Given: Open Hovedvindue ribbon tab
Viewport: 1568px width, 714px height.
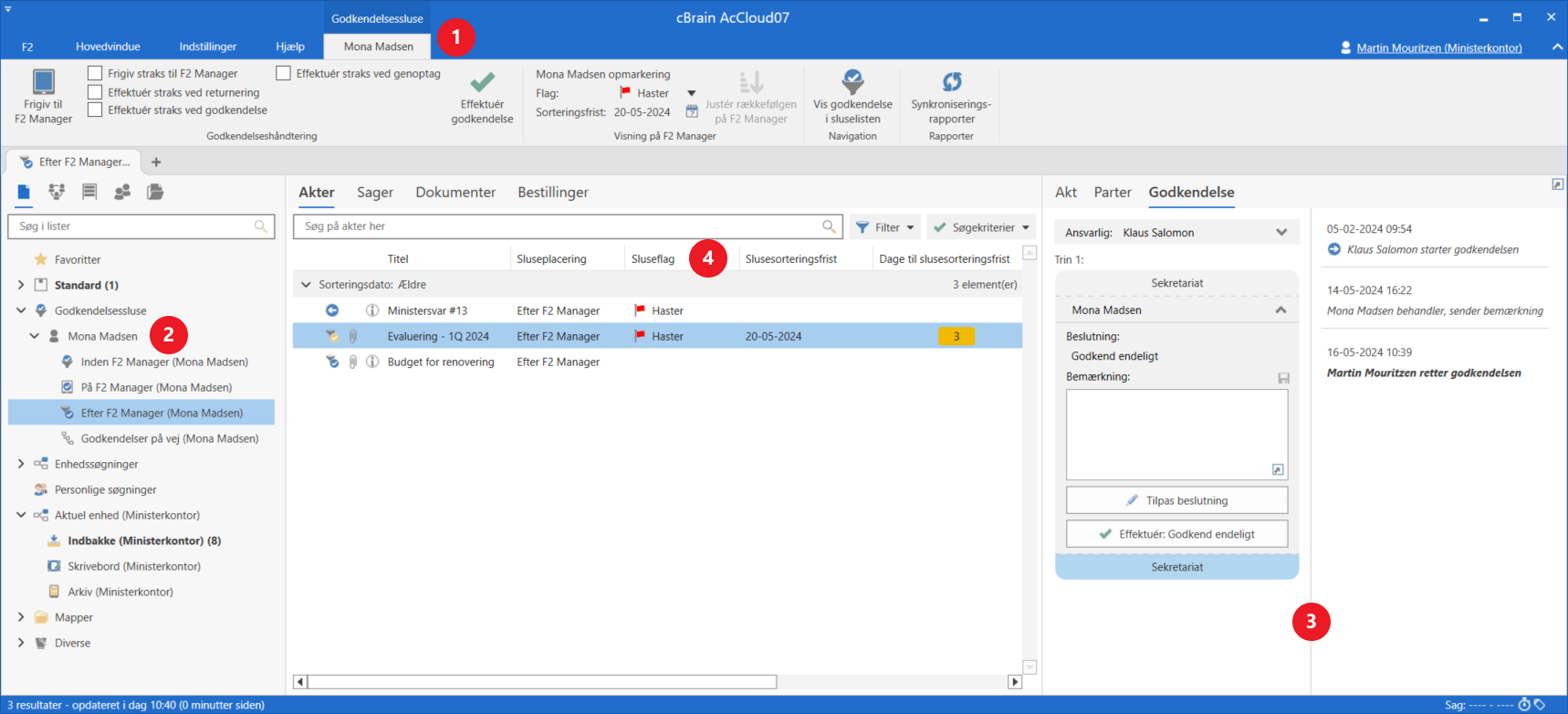Looking at the screenshot, I should coord(108,47).
